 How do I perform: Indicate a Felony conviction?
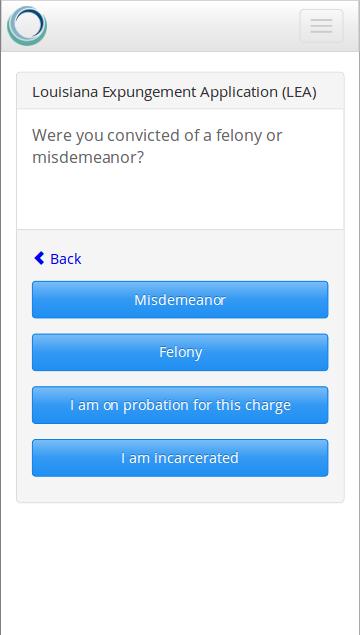tap(180, 352)
